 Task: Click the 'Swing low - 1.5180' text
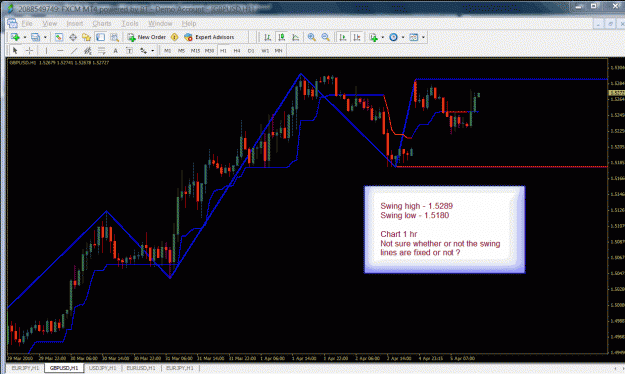coord(415,215)
